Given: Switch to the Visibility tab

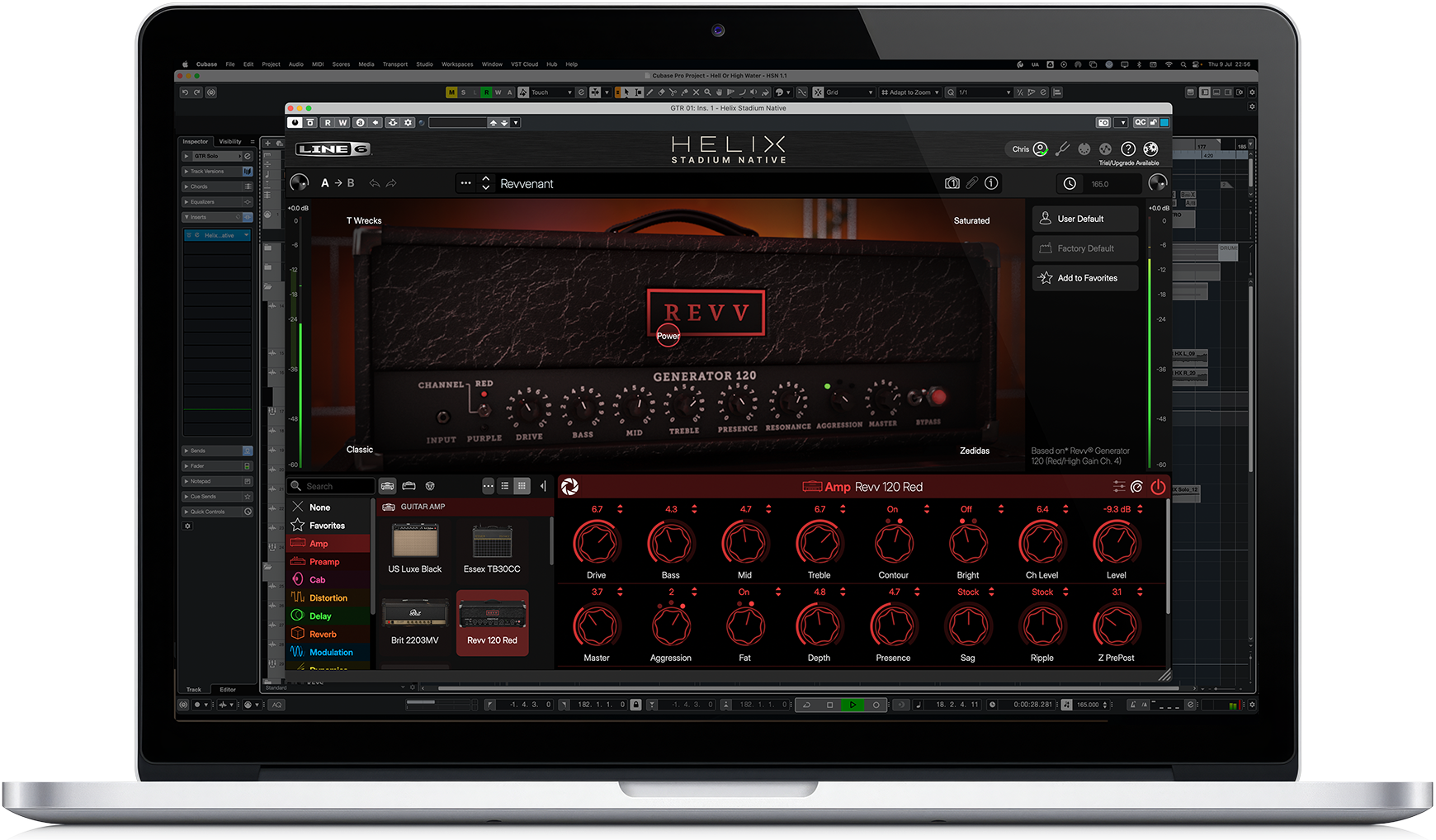Looking at the screenshot, I should click(230, 141).
